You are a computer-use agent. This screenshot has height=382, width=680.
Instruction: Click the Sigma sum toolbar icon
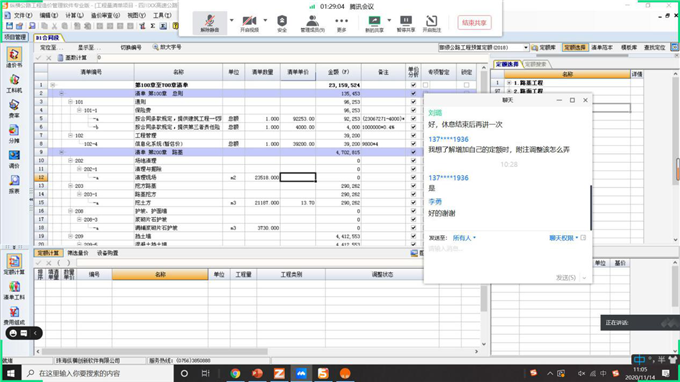click(153, 26)
